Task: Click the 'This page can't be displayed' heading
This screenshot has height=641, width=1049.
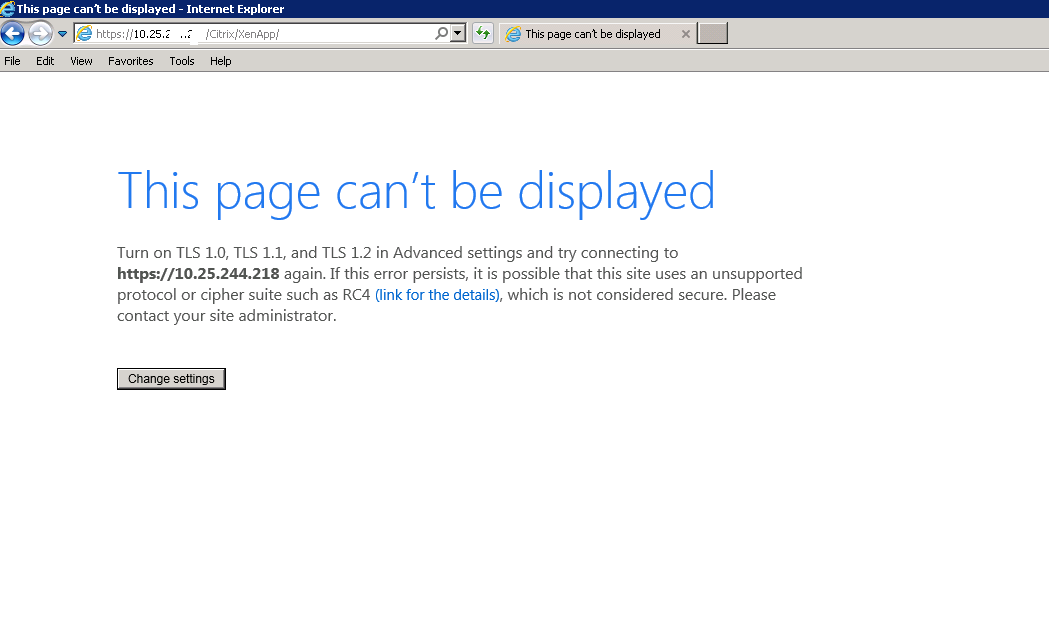Action: point(416,192)
